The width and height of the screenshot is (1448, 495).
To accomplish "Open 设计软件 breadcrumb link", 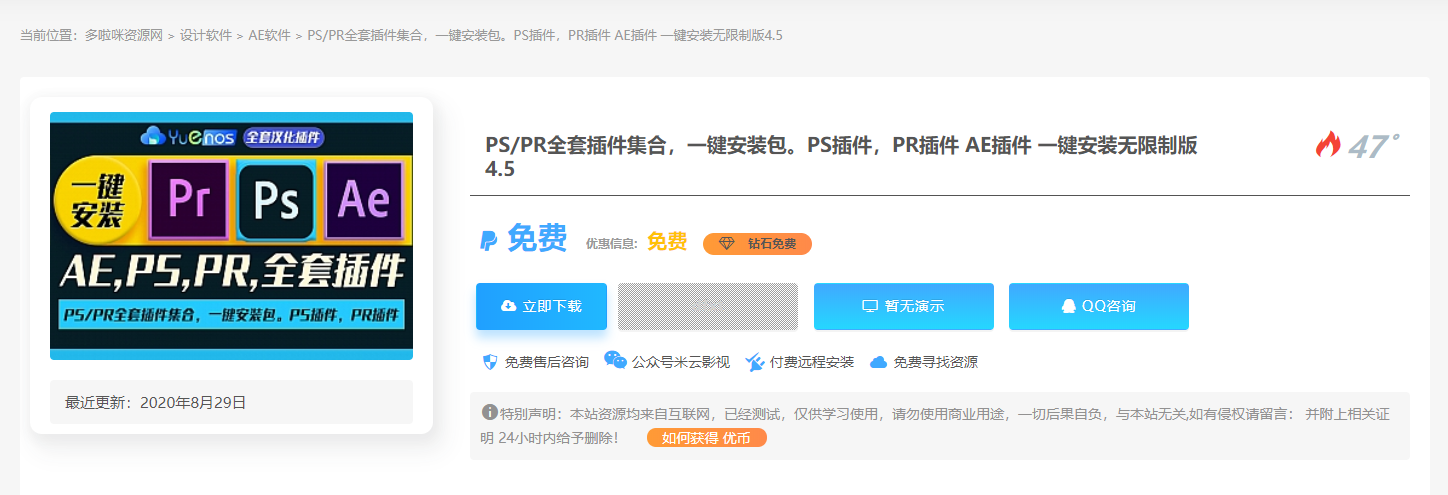I will pos(206,35).
